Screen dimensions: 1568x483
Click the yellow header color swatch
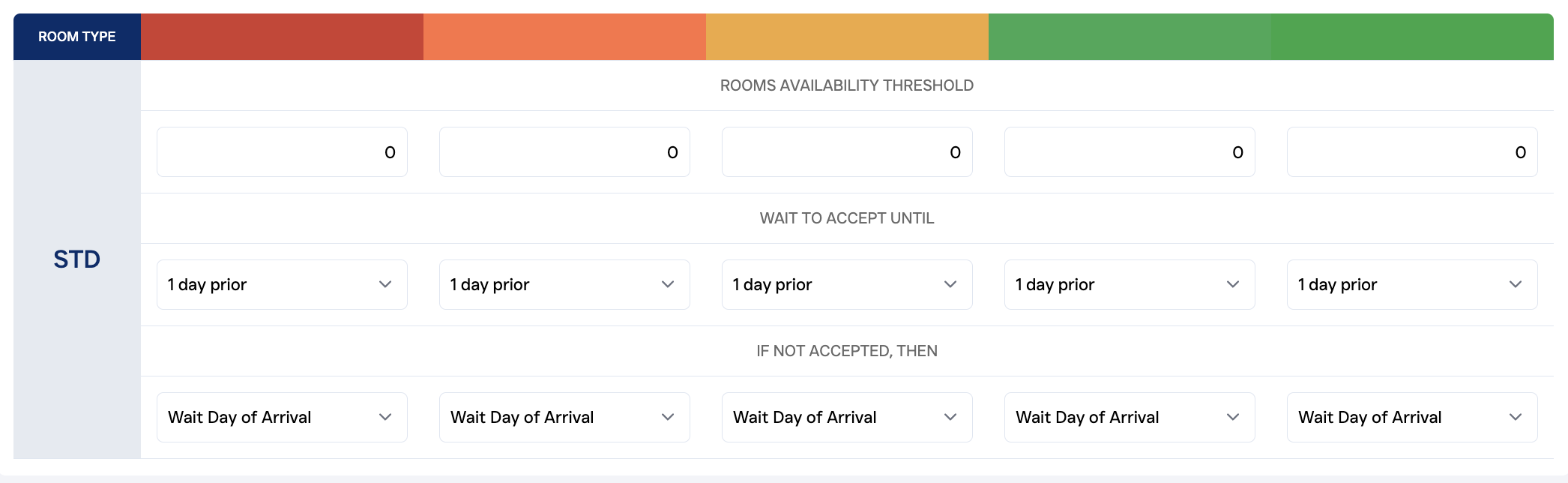point(847,37)
